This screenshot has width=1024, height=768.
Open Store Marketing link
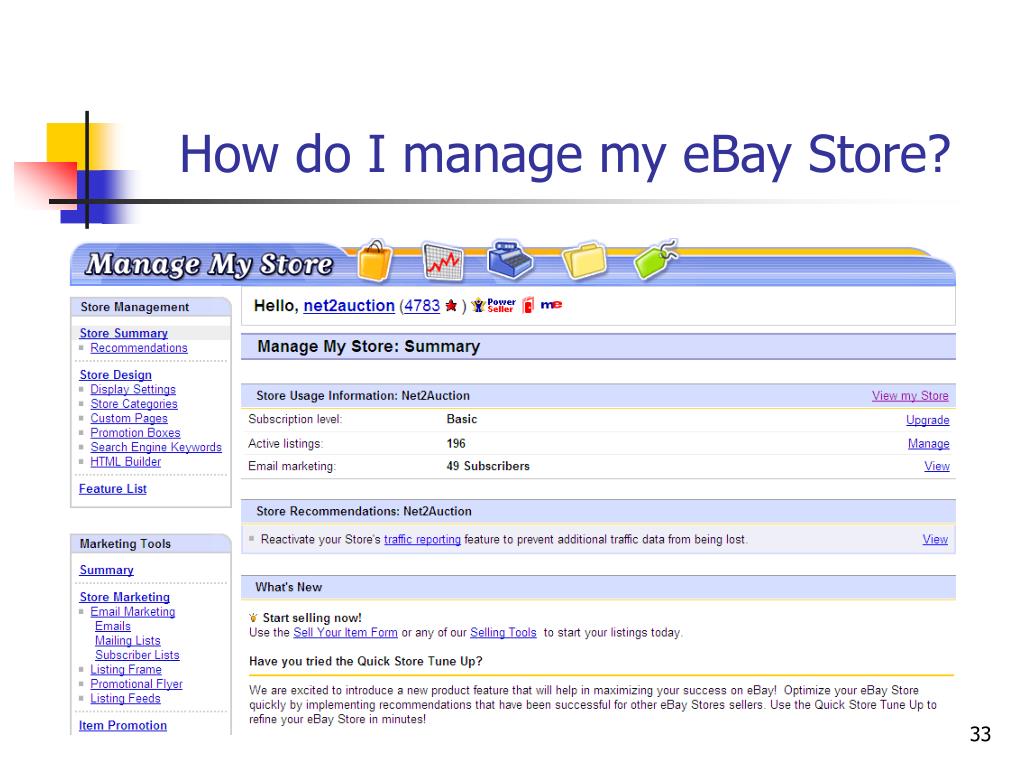(125, 597)
